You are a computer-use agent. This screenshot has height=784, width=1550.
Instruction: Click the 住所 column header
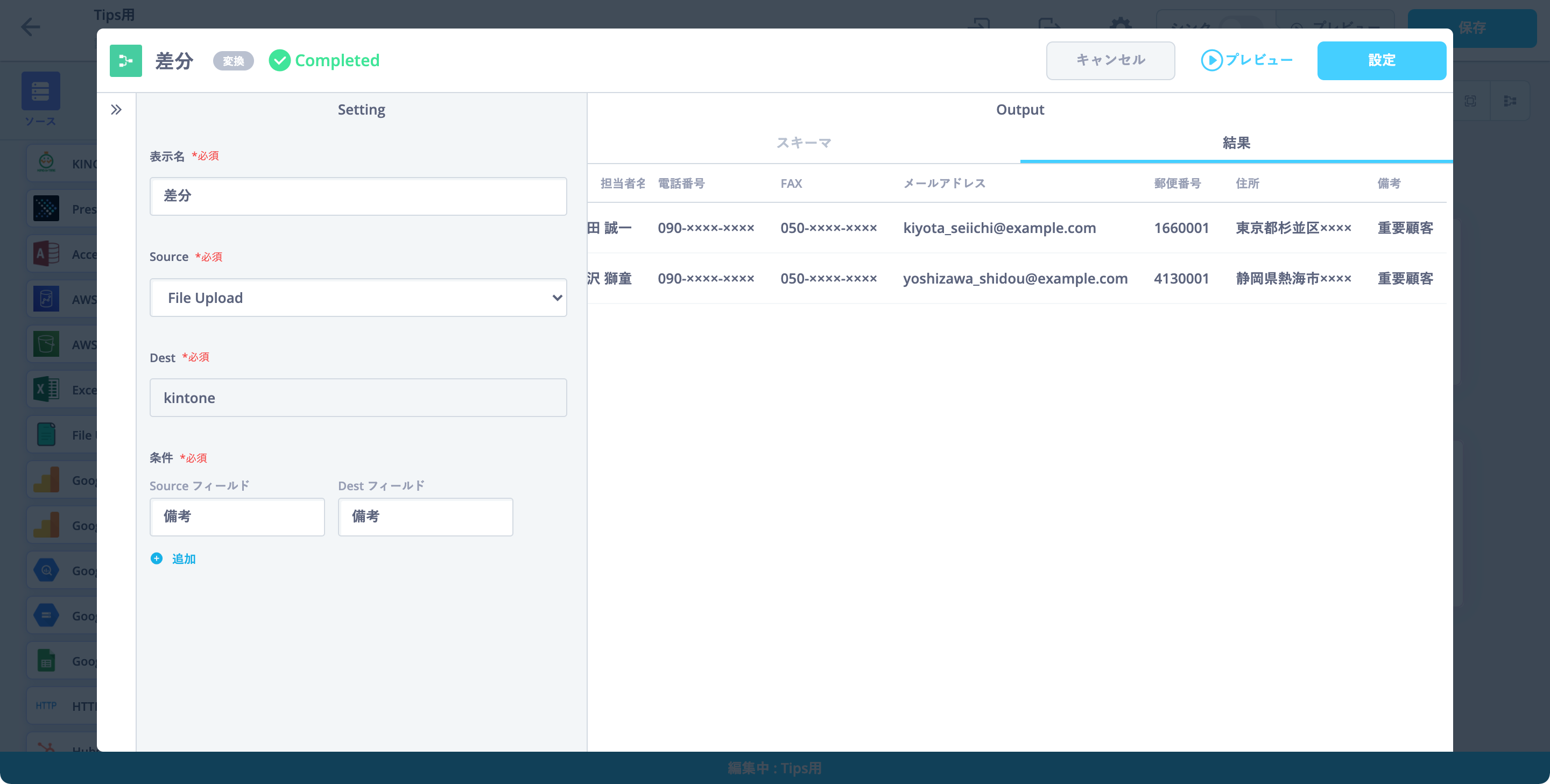[1248, 183]
